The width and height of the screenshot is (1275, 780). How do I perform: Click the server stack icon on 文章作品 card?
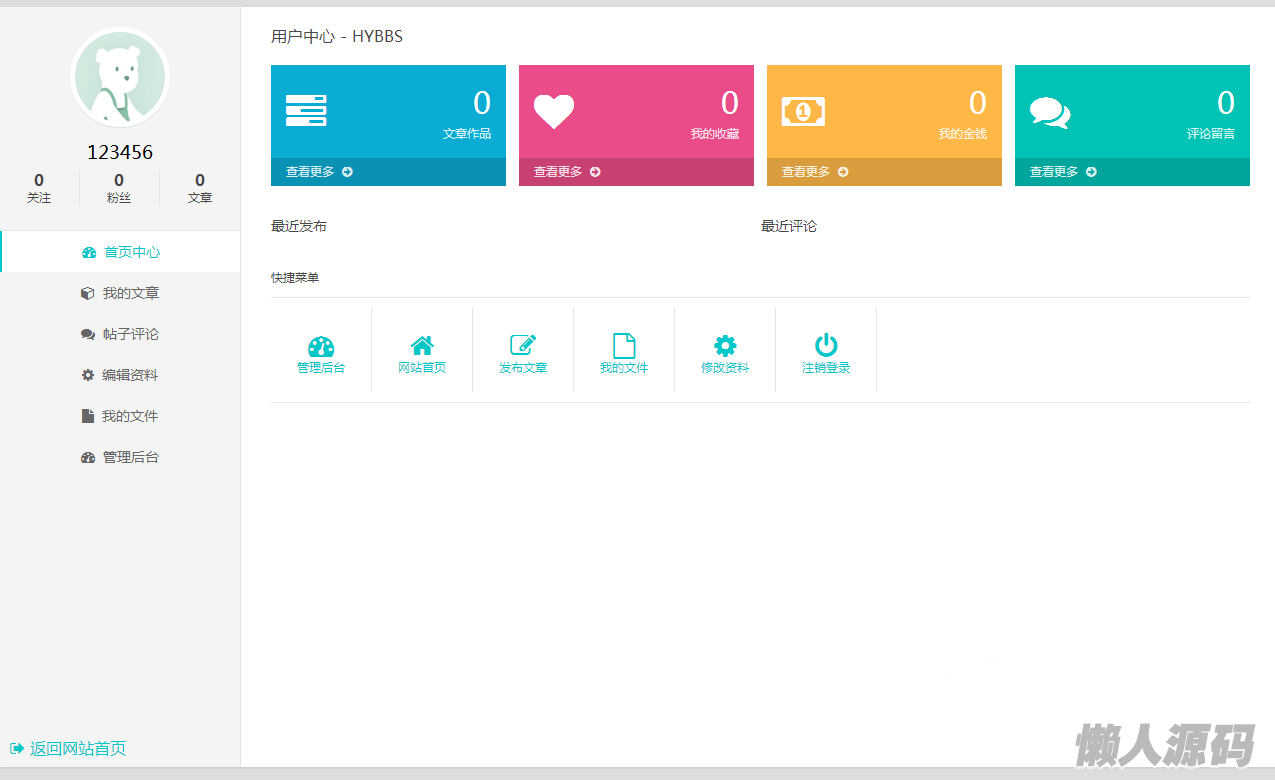coord(306,110)
